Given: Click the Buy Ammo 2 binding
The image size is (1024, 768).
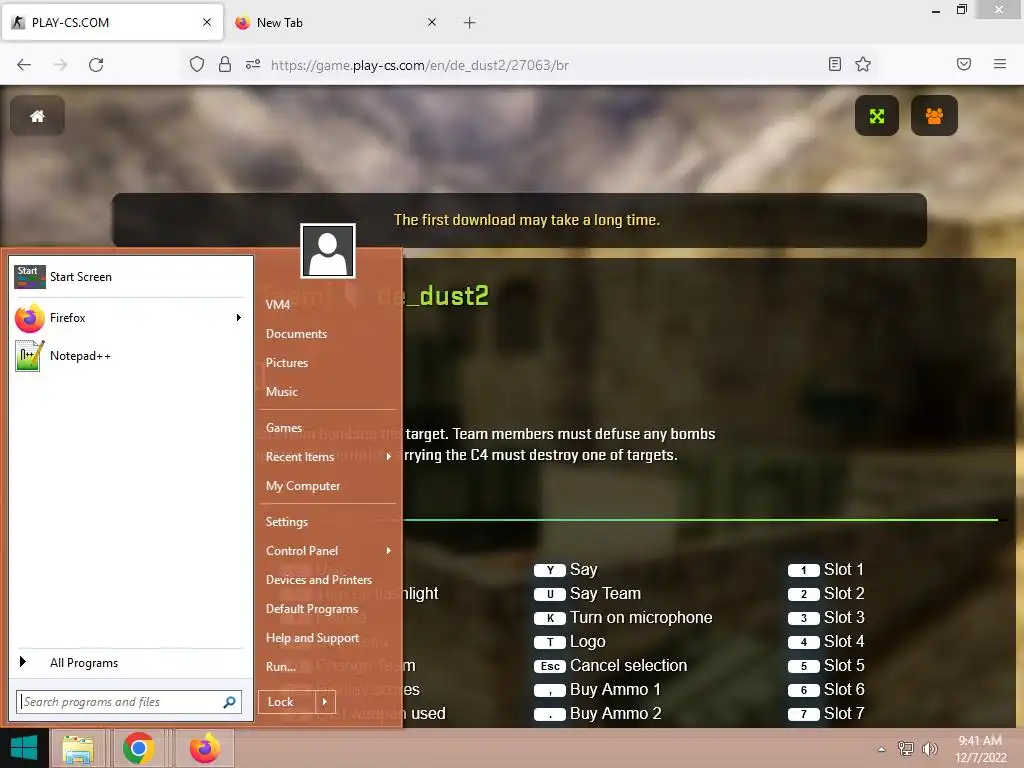Looking at the screenshot, I should click(x=598, y=714).
